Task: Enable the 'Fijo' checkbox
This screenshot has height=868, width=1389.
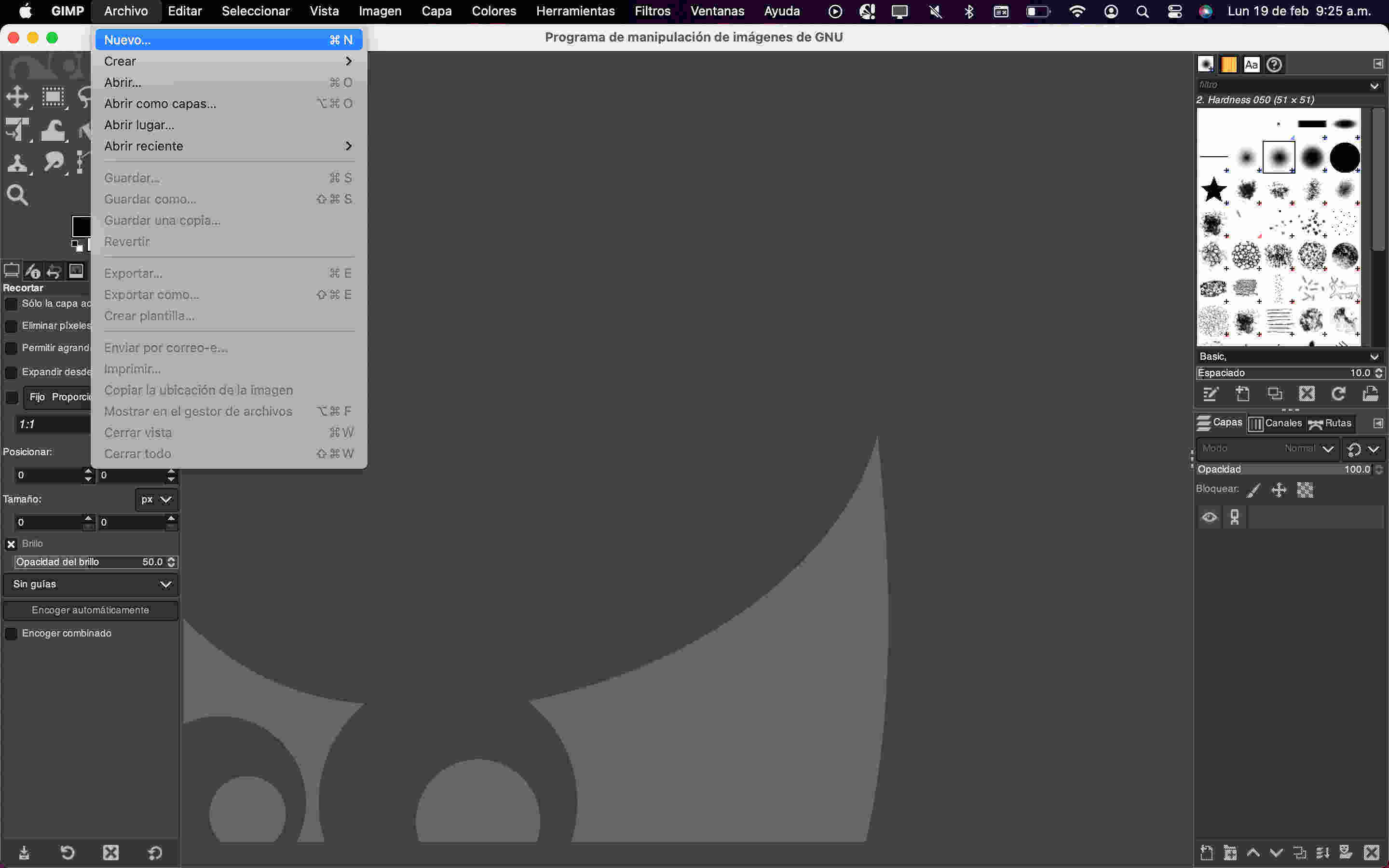Action: pos(11,397)
